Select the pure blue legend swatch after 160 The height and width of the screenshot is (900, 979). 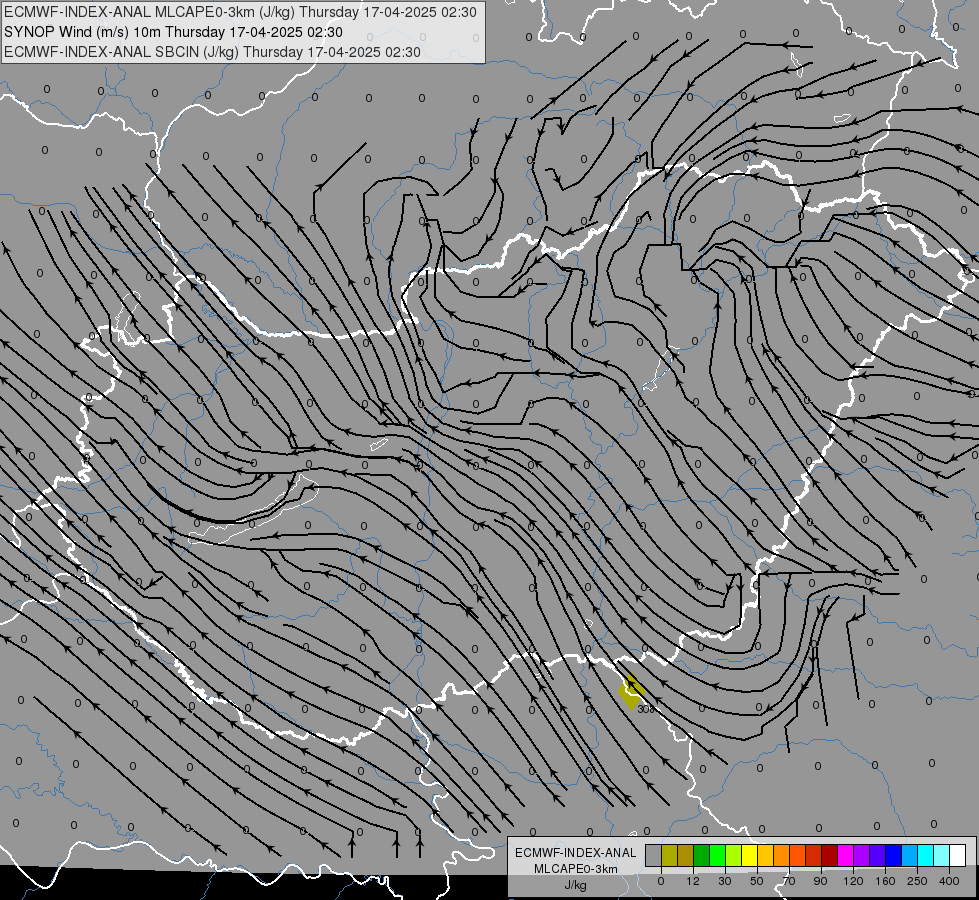coord(893,855)
